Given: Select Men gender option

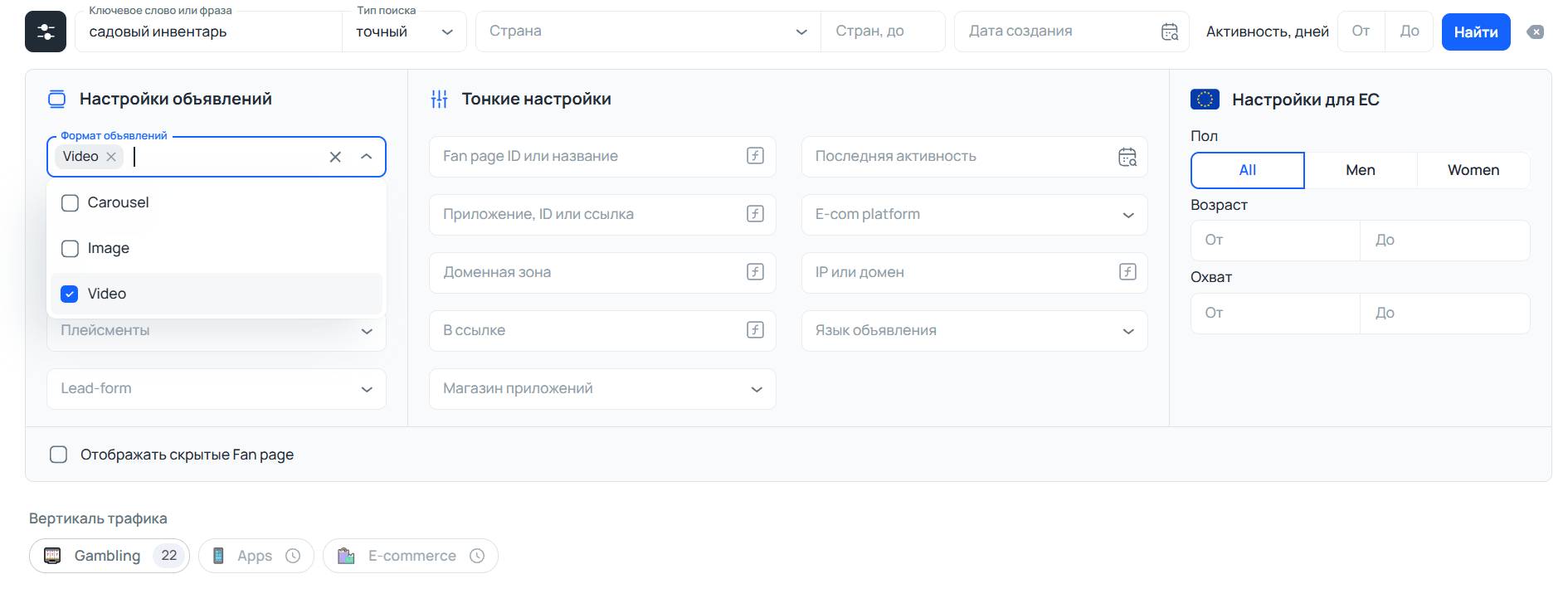Looking at the screenshot, I should (1361, 170).
